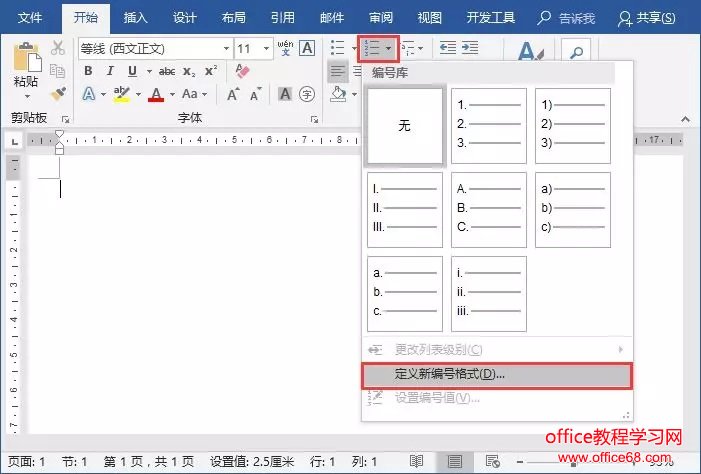Open the highlight color dropdown arrow
Viewport: 701px width, 474px height.
(x=138, y=94)
